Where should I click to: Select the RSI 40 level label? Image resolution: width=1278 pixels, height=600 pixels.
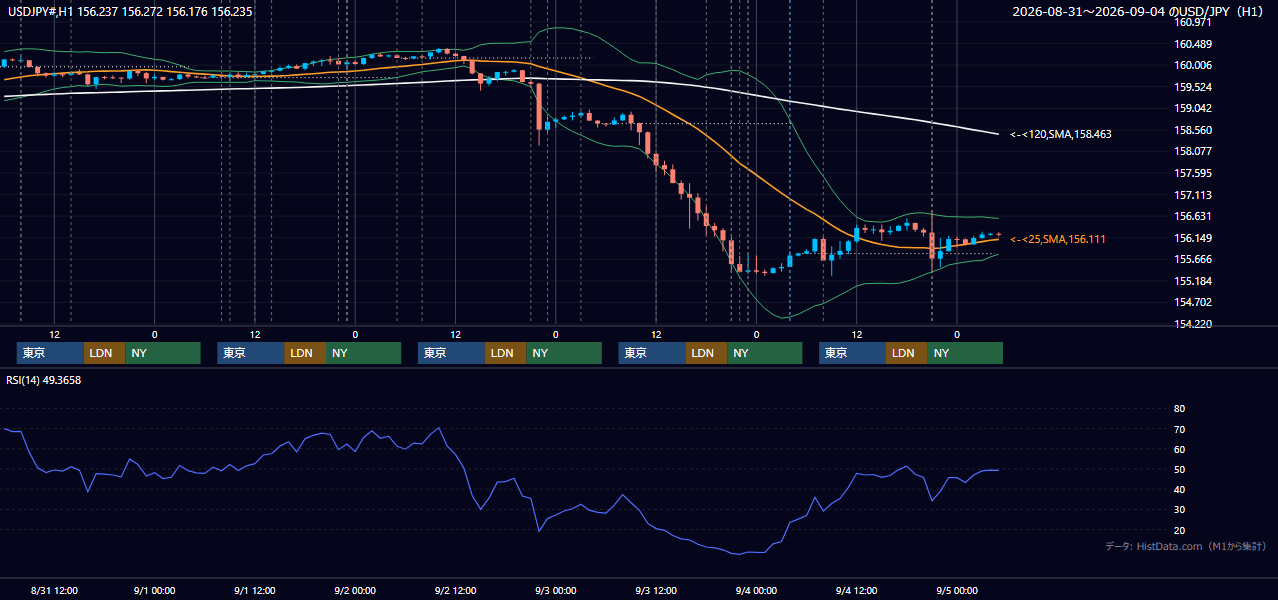[x=1179, y=489]
